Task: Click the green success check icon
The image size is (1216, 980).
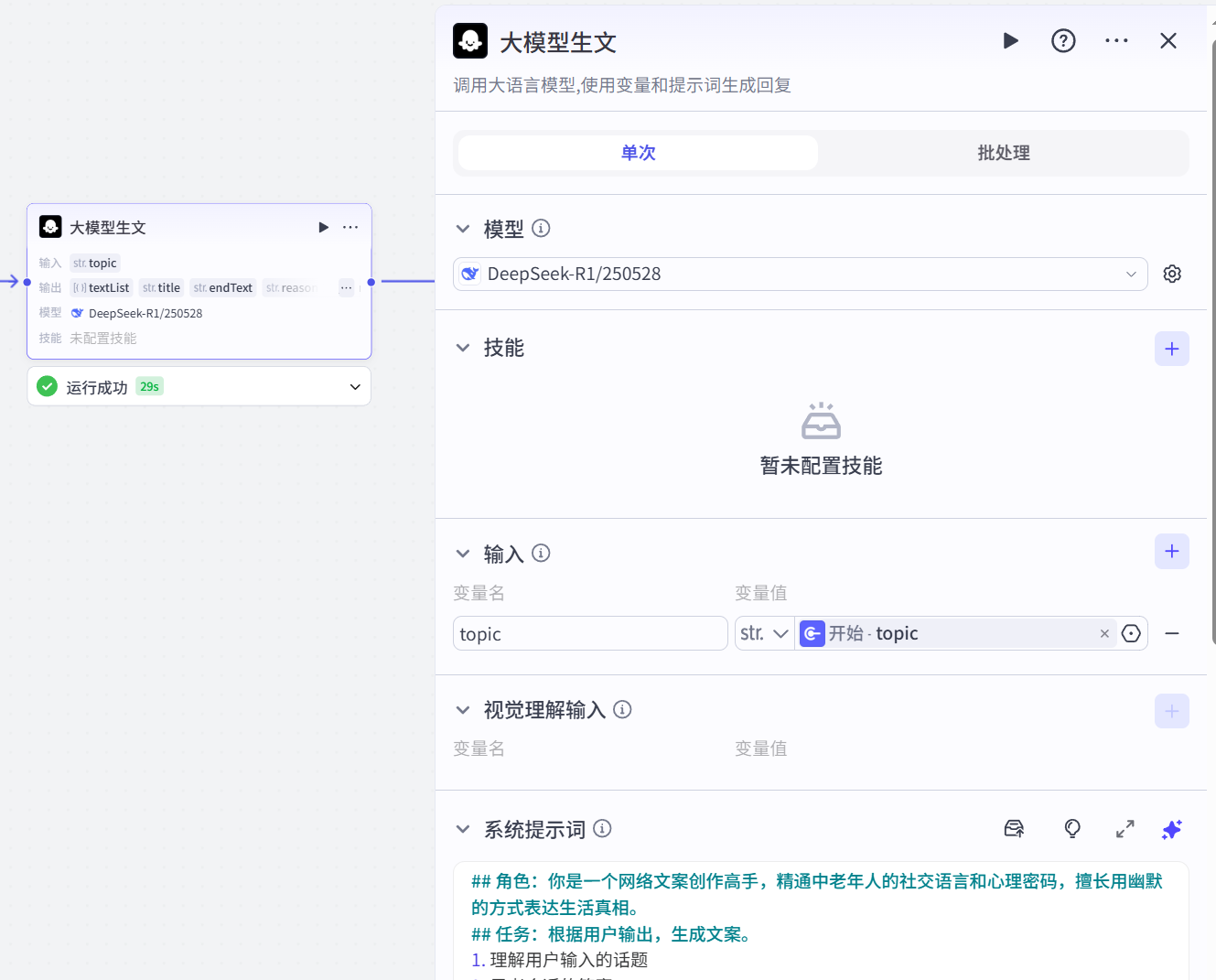Action: pos(47,386)
